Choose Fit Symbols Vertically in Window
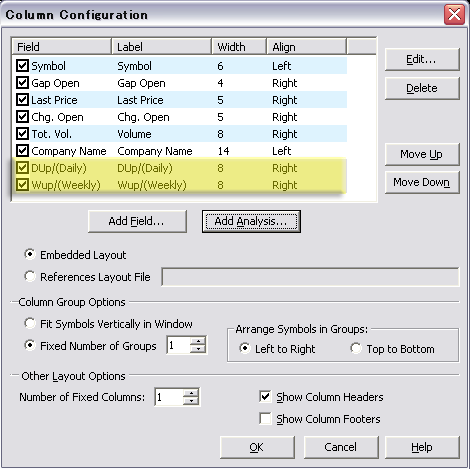 pos(30,323)
